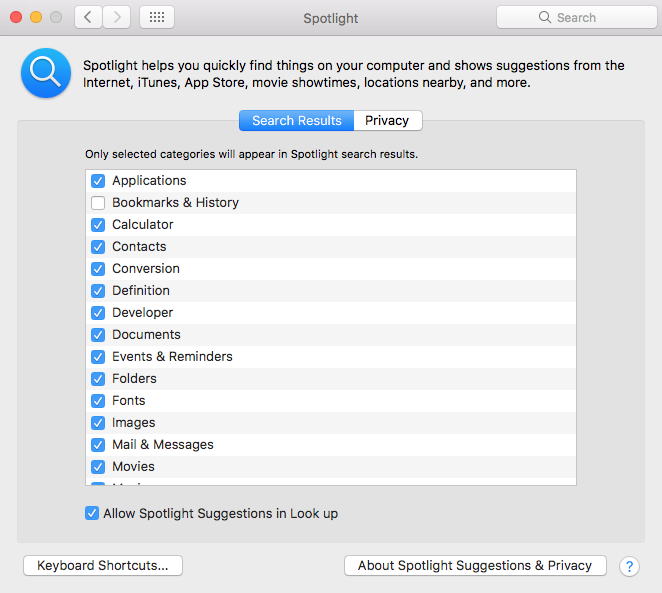Viewport: 662px width, 593px height.
Task: Select the "Images" row label
Action: tap(133, 423)
